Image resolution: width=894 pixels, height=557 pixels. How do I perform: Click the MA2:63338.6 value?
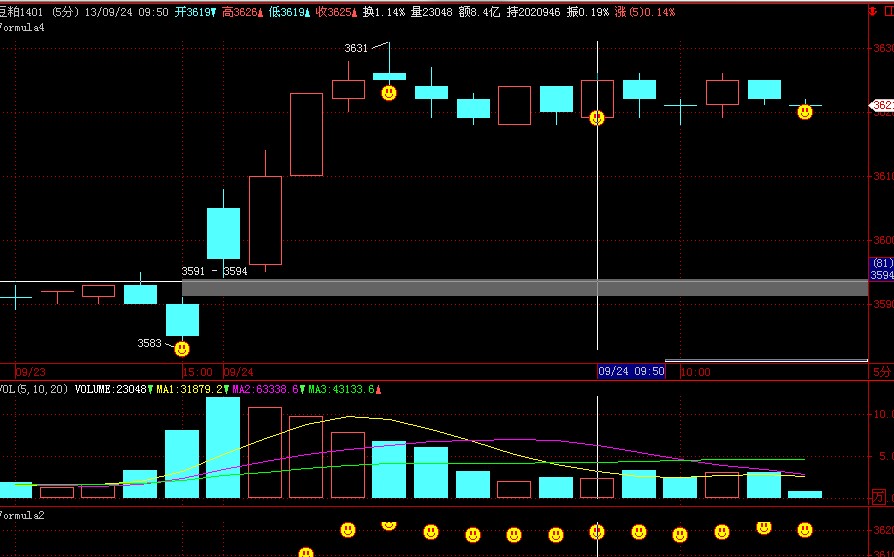click(266, 389)
